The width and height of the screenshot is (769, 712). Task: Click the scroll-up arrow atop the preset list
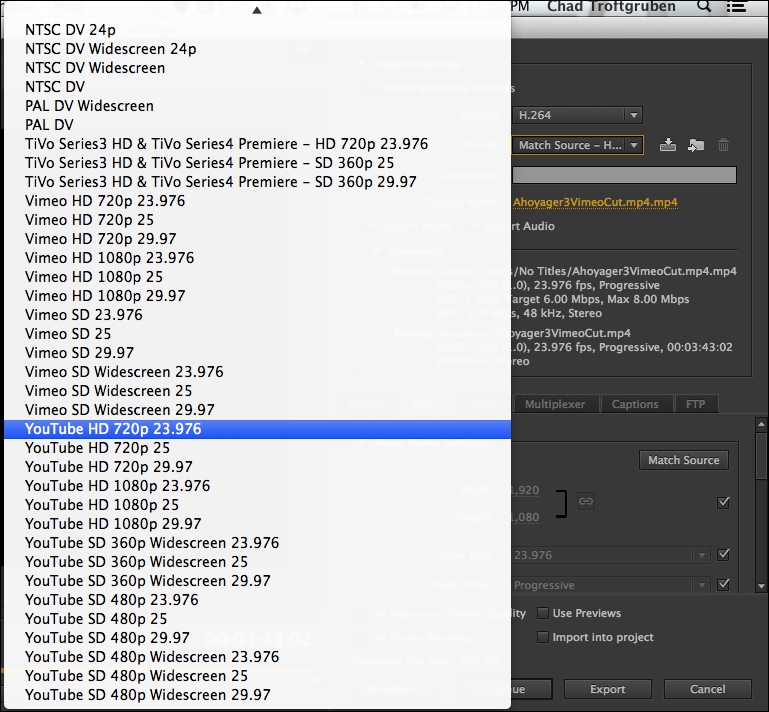click(256, 10)
